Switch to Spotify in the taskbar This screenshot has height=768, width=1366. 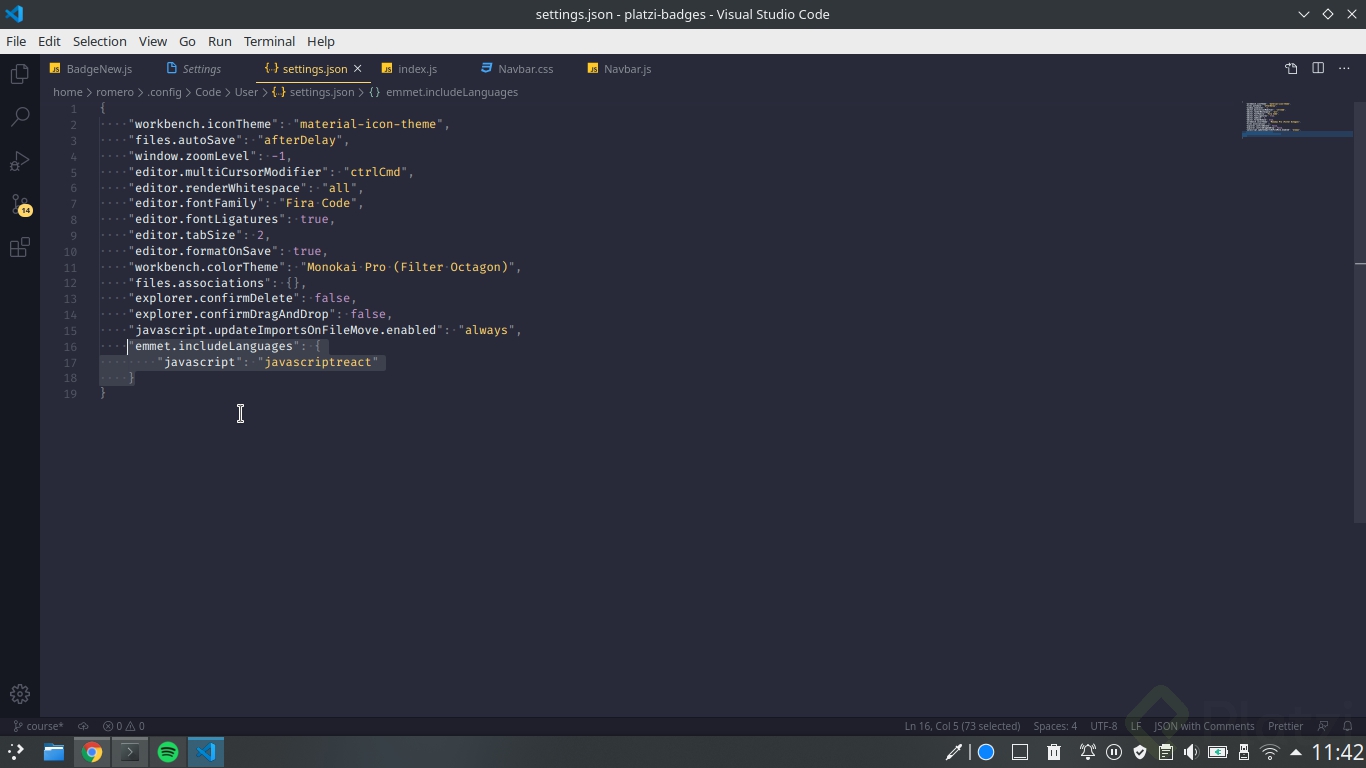click(168, 752)
